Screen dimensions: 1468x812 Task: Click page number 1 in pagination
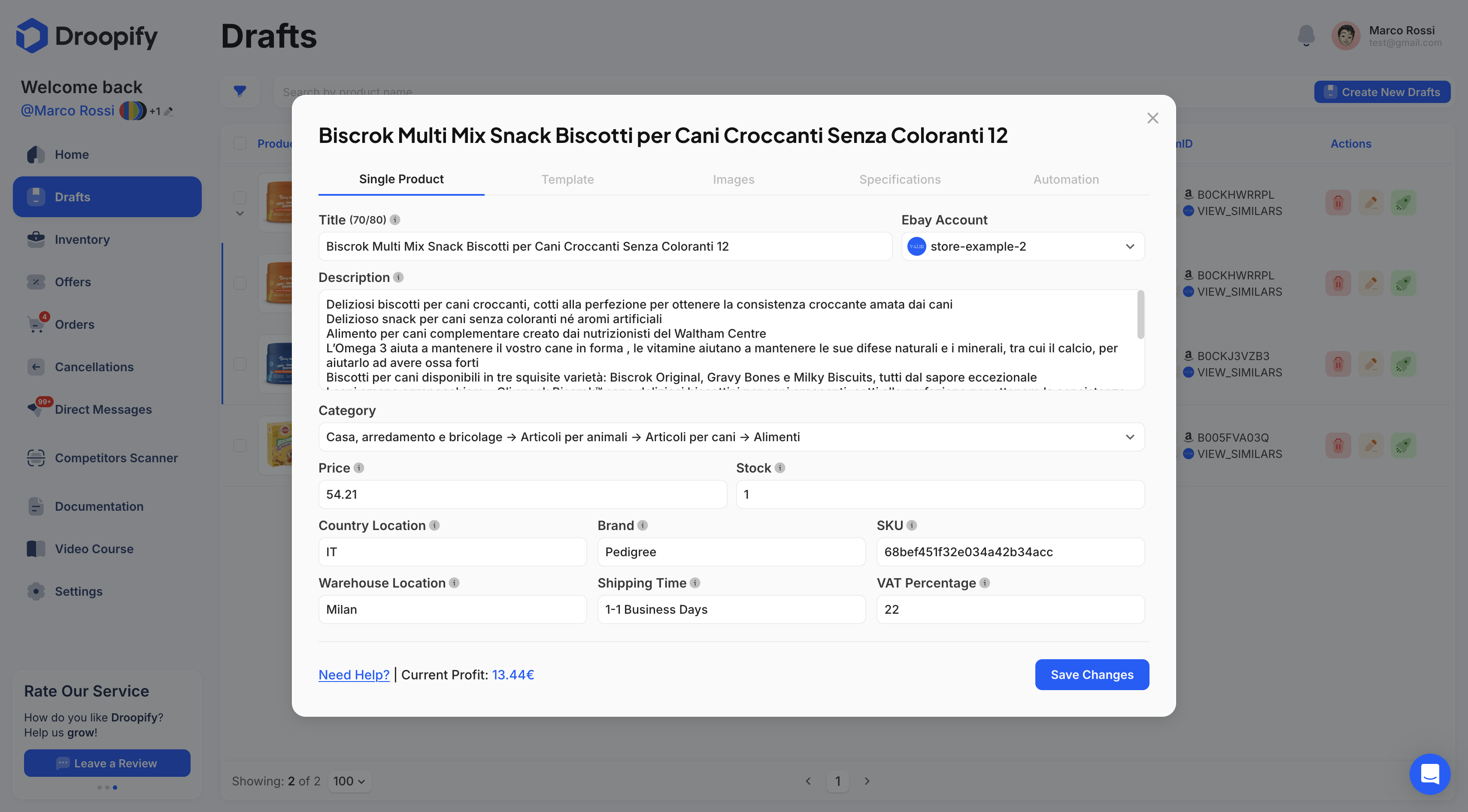pos(837,781)
